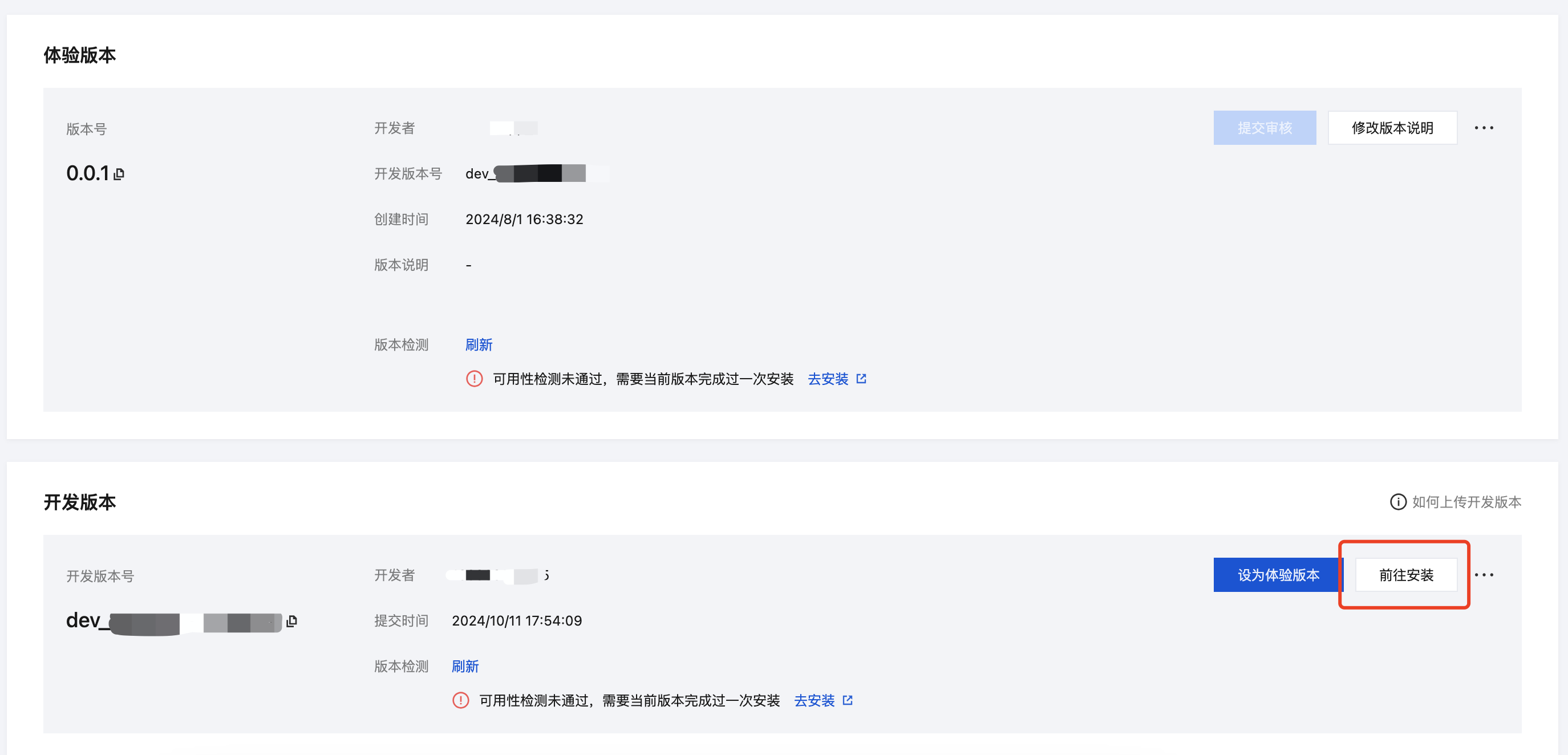Click the 提交审核 button
The width and height of the screenshot is (1568, 755).
point(1264,128)
